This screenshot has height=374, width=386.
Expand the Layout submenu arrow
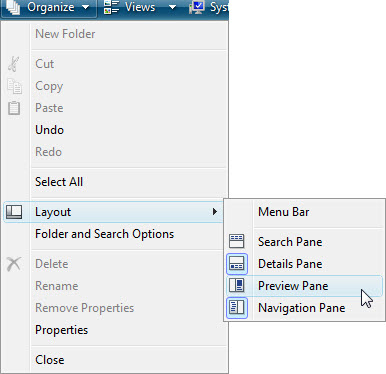tap(215, 212)
